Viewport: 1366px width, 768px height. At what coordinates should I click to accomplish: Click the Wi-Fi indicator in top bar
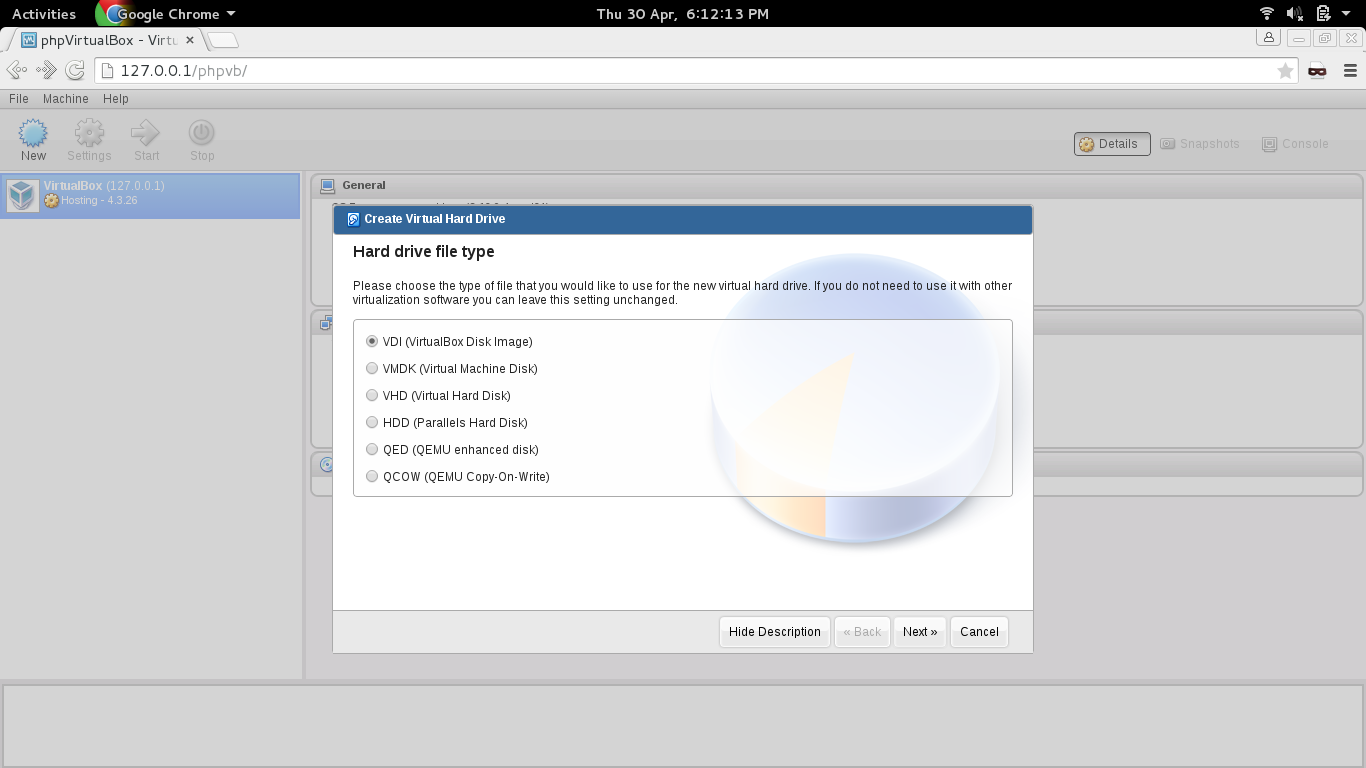(x=1267, y=13)
